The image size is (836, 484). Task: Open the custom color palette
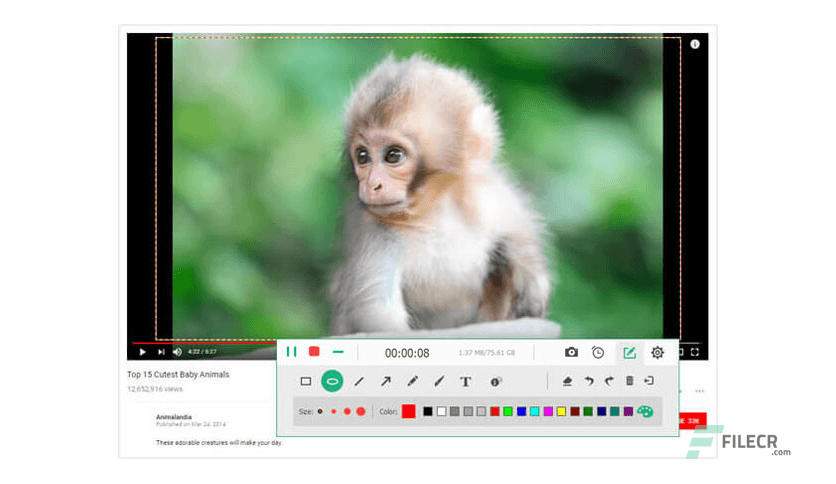click(x=645, y=412)
